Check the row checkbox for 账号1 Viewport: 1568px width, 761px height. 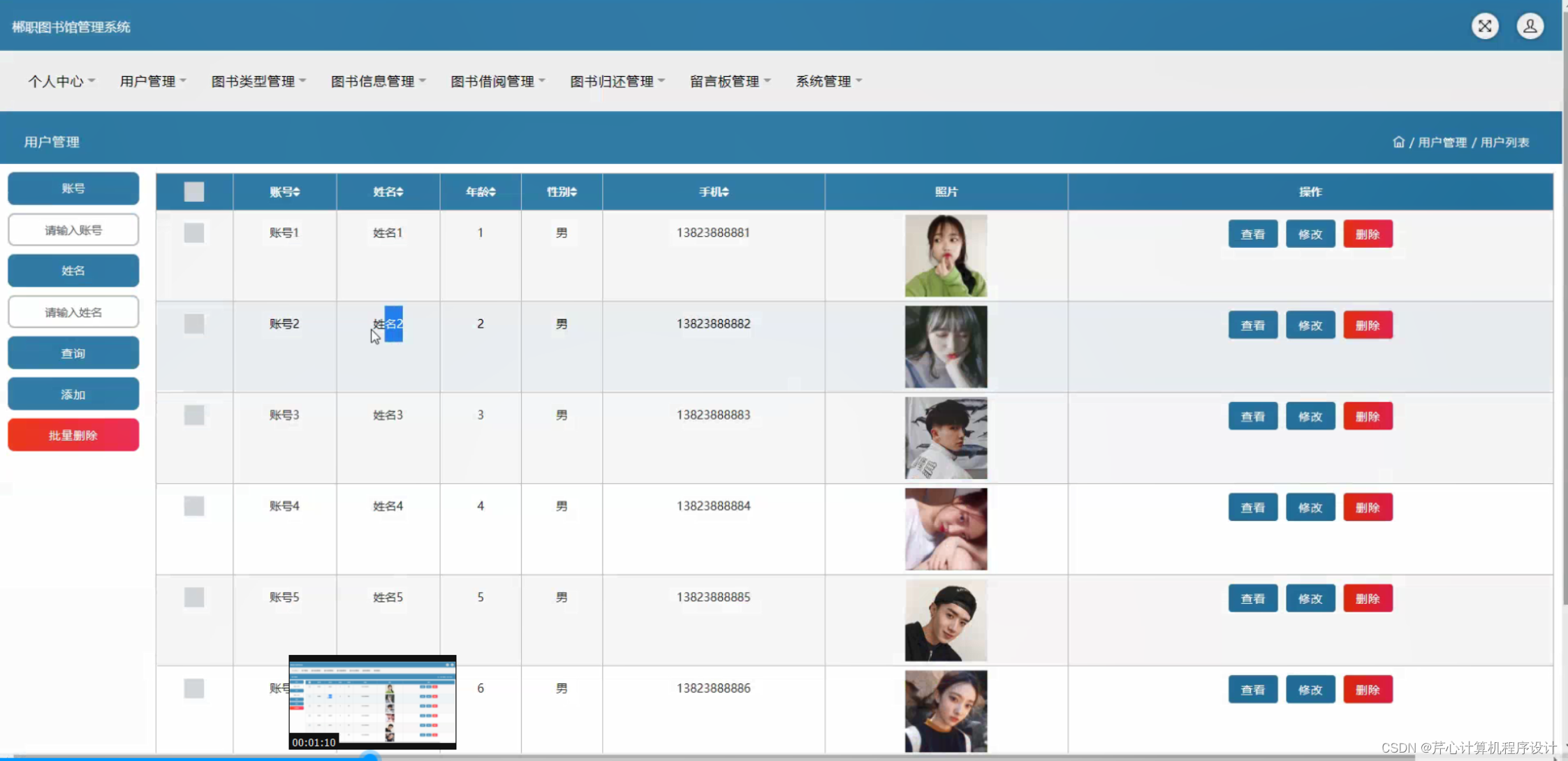click(194, 232)
